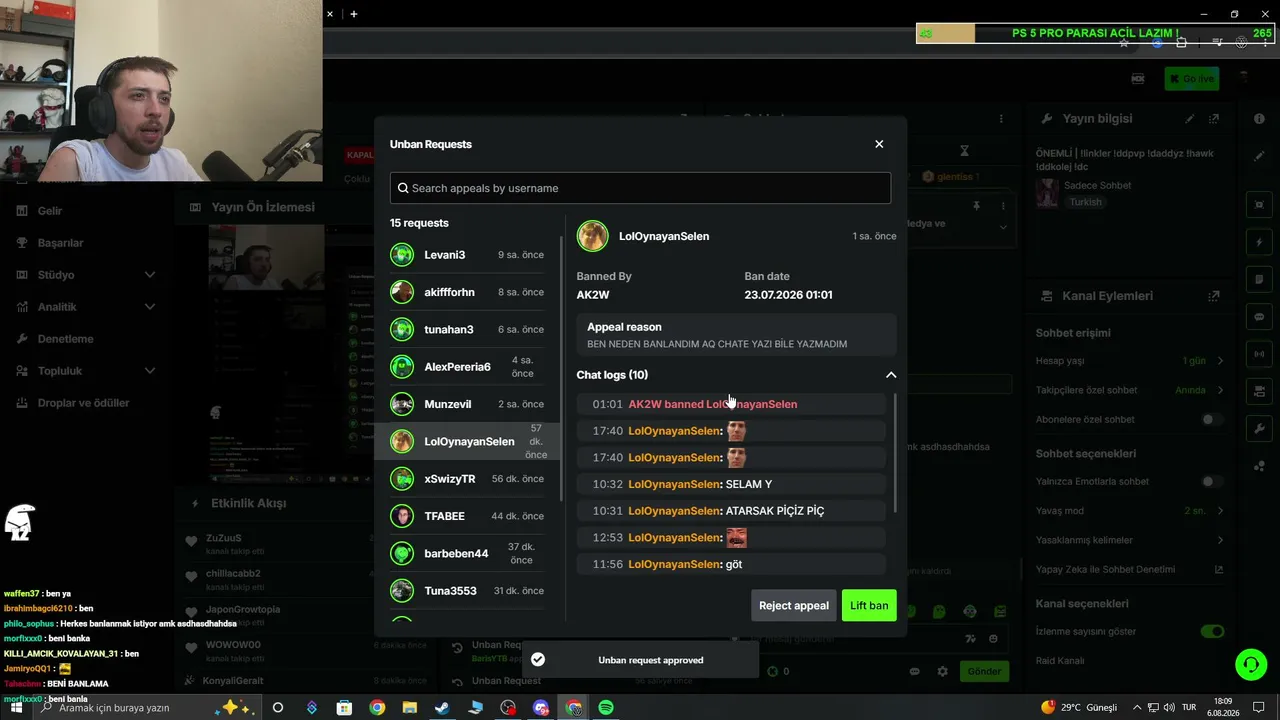This screenshot has height=720, width=1280.
Task: Pop out the Yayın bilgisi panel
Action: (x=1214, y=119)
